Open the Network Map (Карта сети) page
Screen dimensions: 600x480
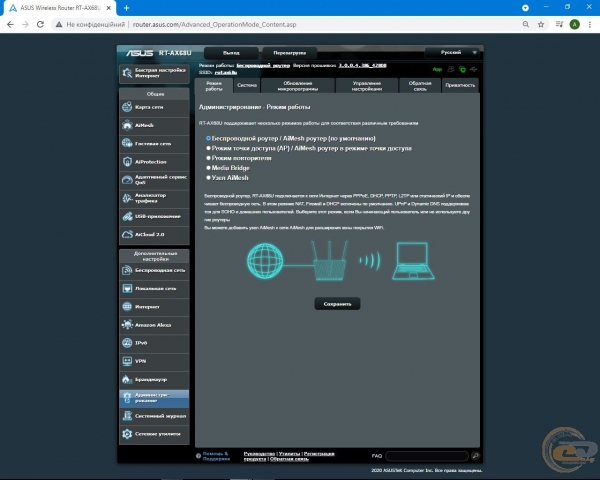[154, 107]
